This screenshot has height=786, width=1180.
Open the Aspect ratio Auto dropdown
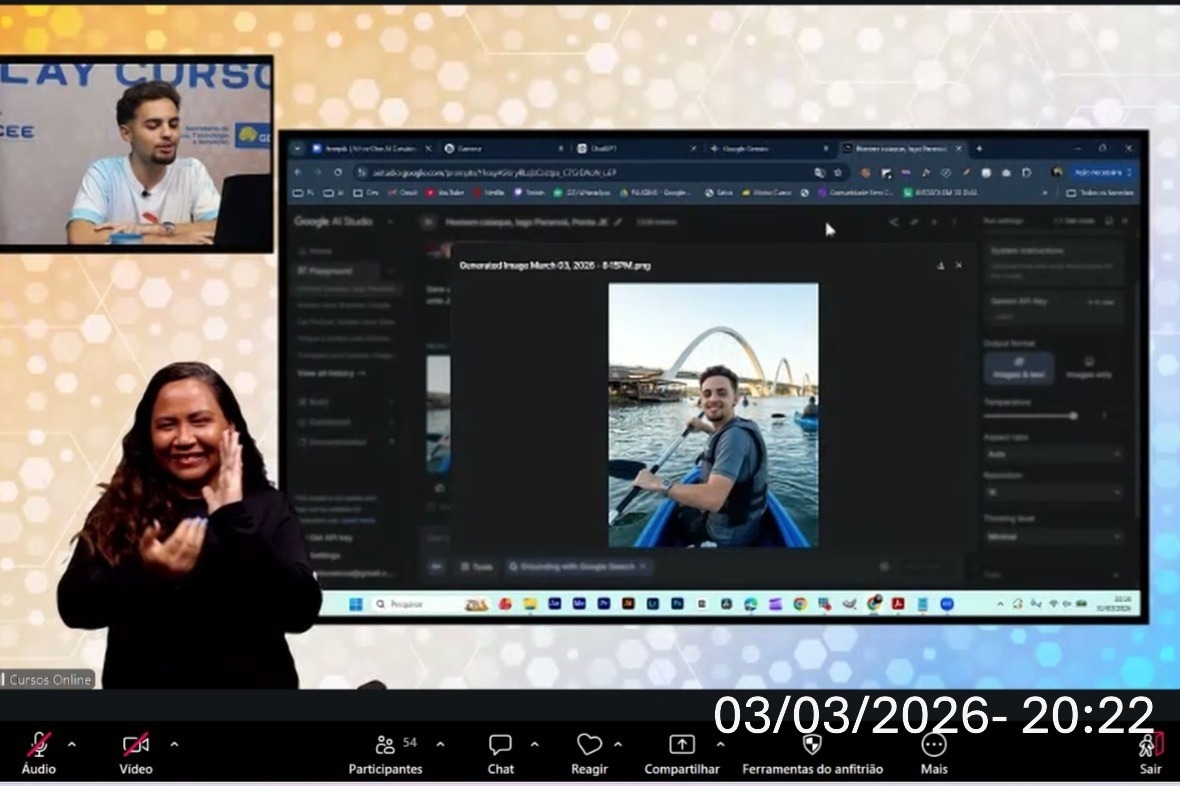1052,454
